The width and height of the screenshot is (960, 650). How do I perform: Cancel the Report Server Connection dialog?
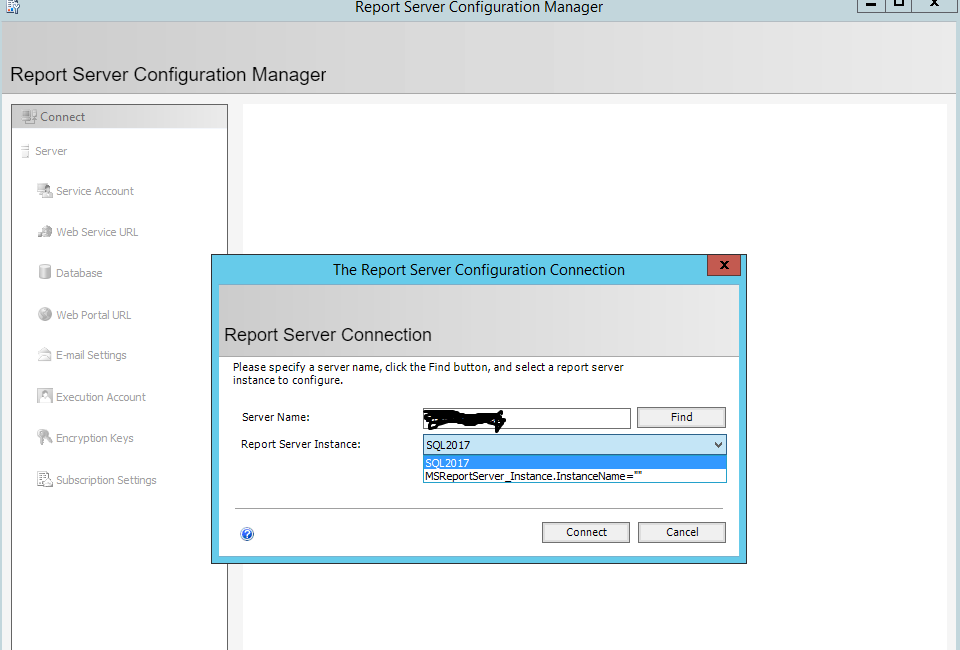click(x=681, y=532)
